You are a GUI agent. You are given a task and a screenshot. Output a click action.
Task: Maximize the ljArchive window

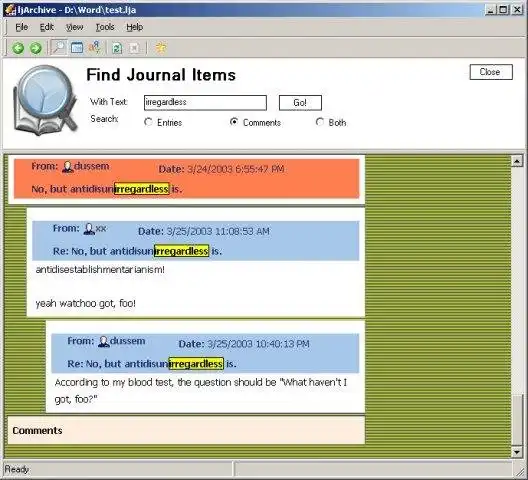(503, 10)
